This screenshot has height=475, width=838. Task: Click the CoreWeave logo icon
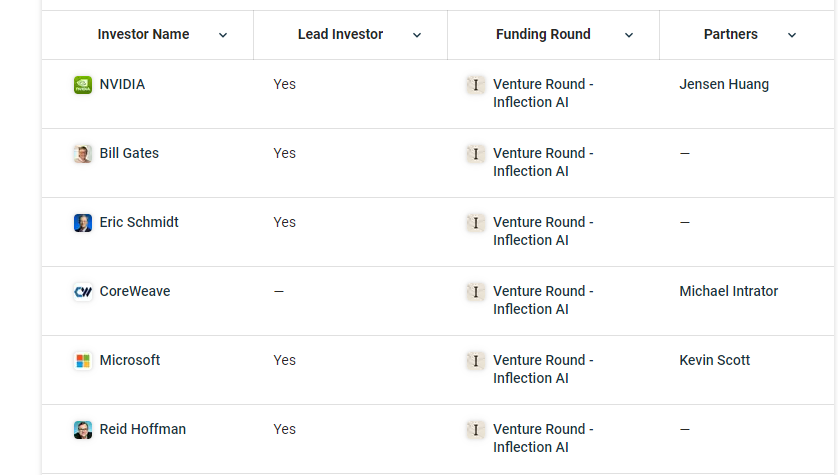[x=83, y=292]
